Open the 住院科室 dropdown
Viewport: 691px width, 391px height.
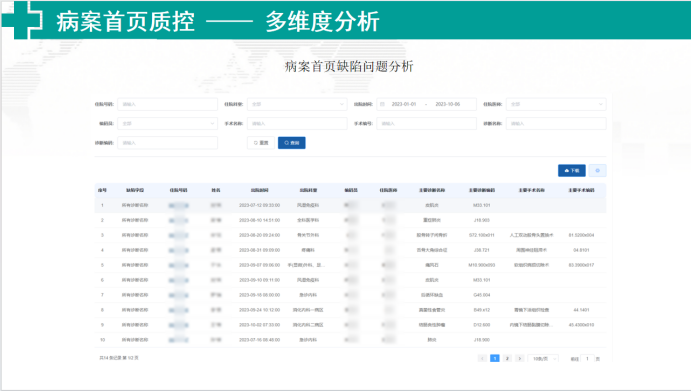(x=297, y=104)
